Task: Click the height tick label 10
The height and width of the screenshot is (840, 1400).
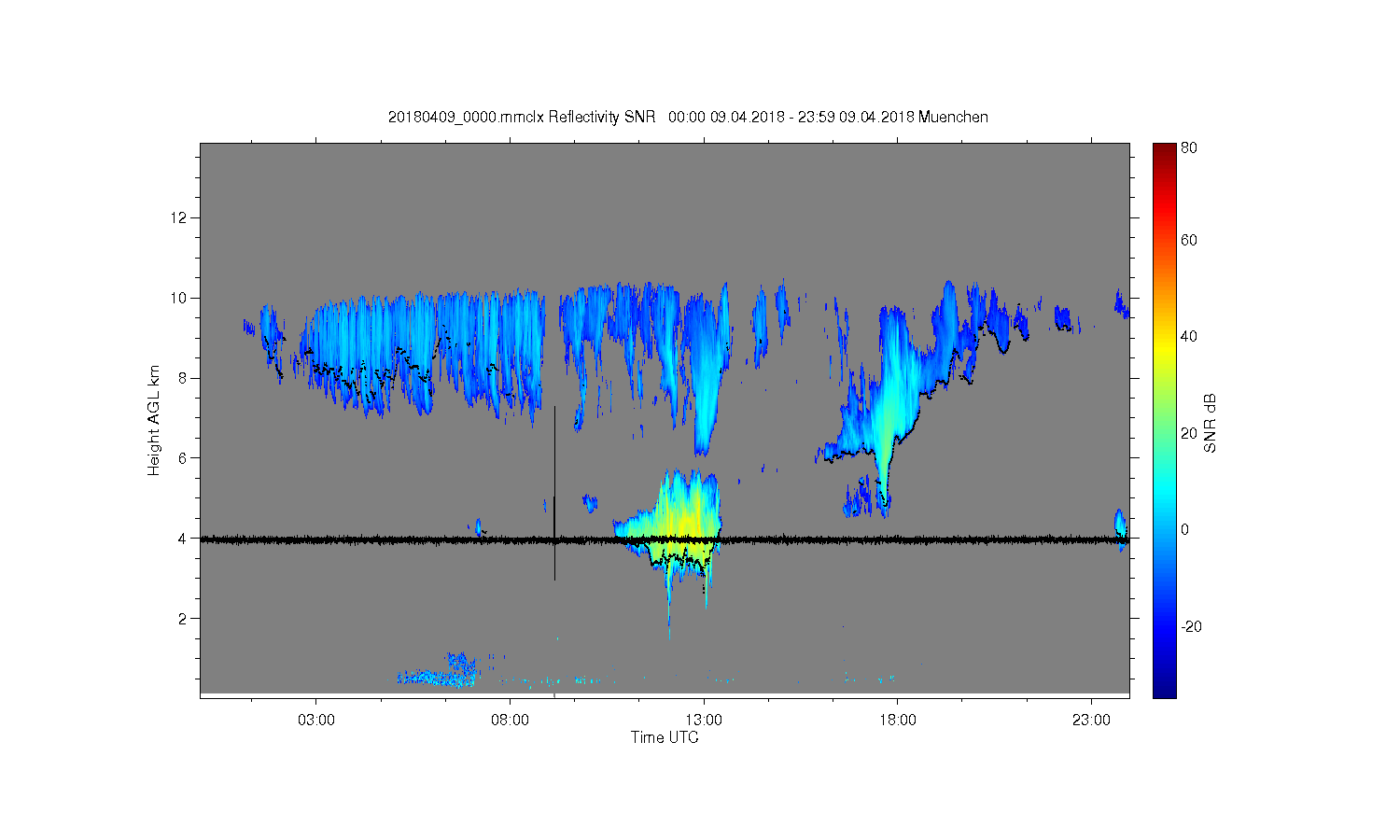Action: (x=179, y=298)
